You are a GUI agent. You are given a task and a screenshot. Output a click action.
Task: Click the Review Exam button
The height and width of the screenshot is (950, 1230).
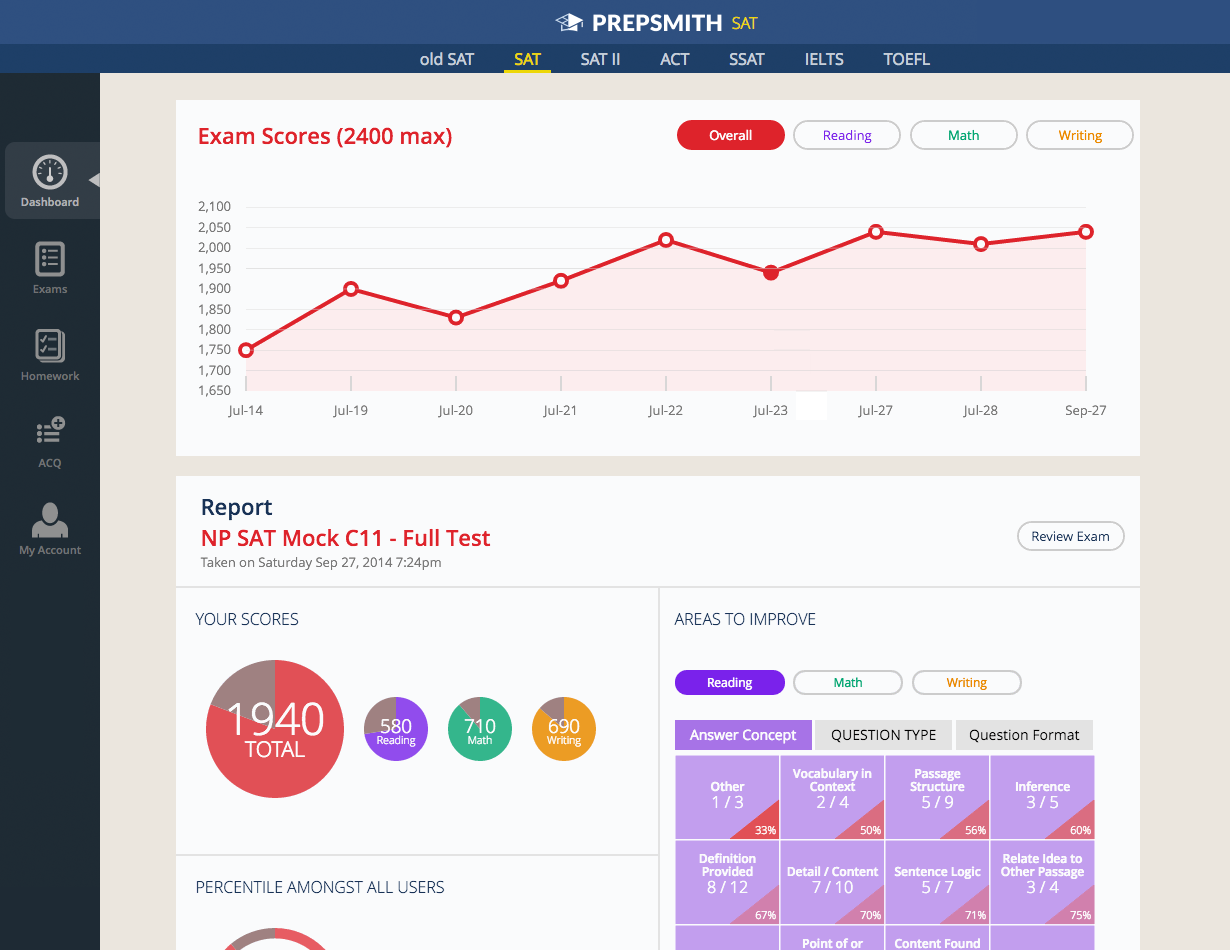1071,536
